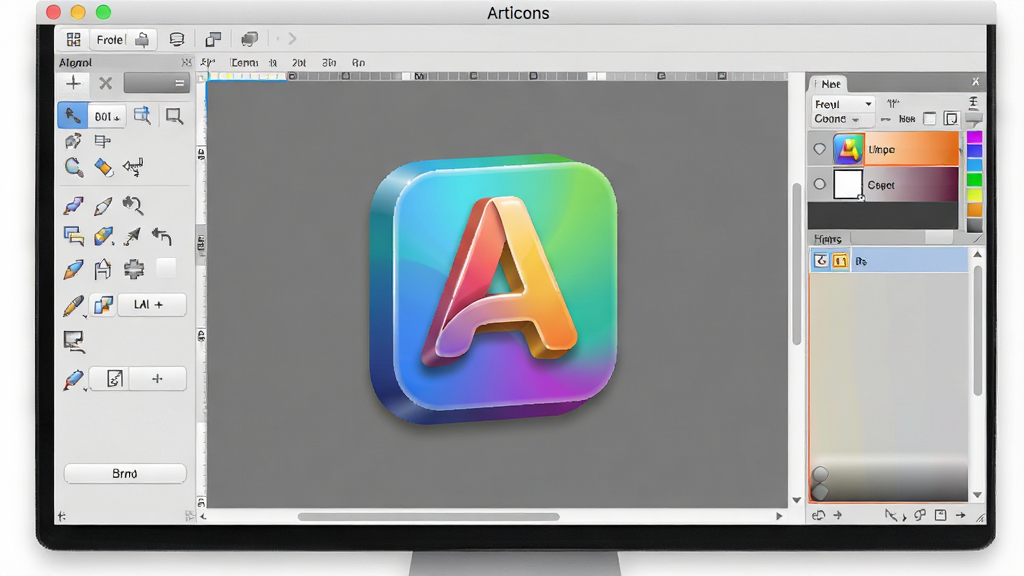Select the purple blue brush stroke tool
Viewport: 1024px width, 576px height.
click(x=73, y=206)
